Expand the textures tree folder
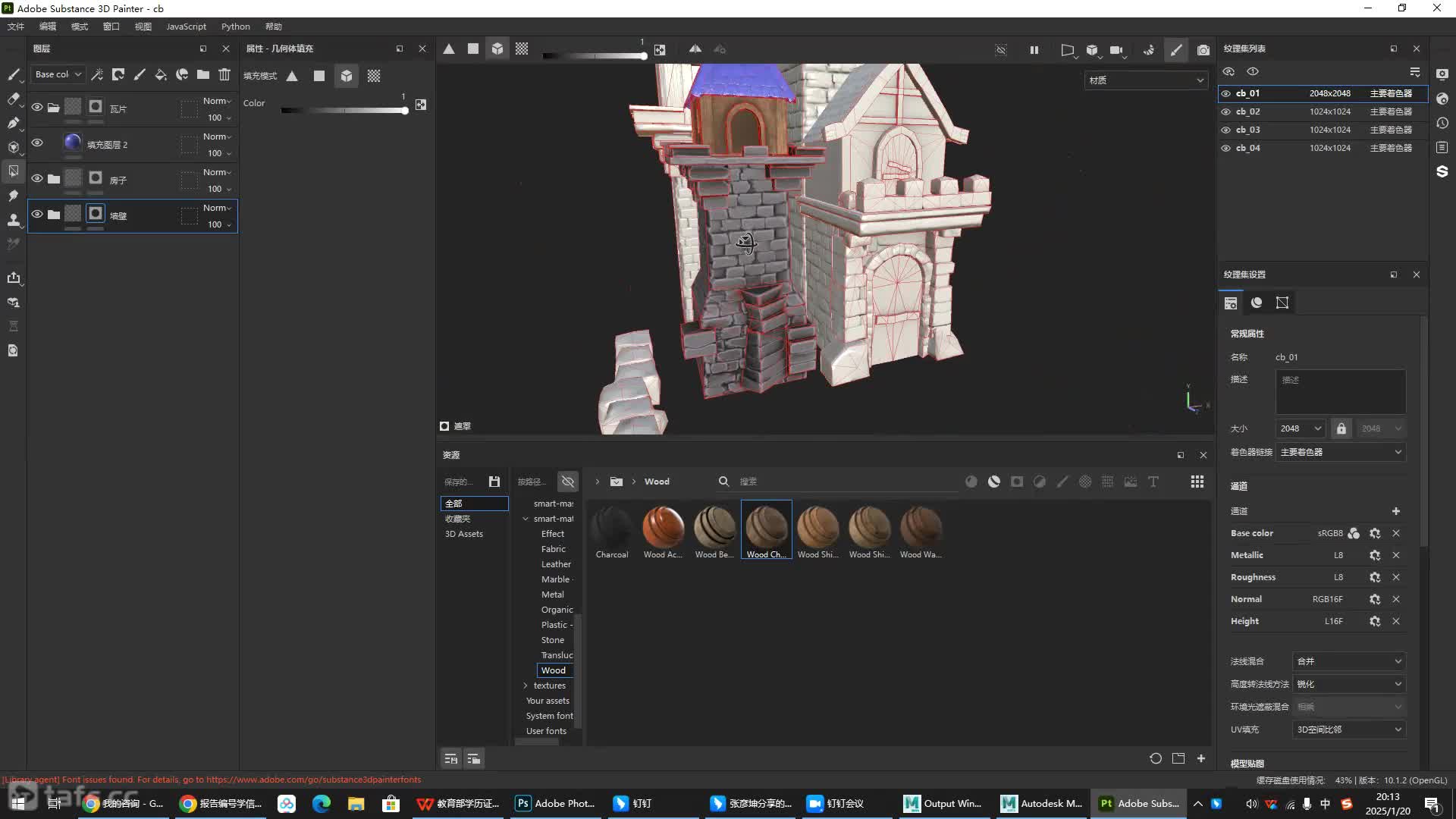 (x=526, y=686)
